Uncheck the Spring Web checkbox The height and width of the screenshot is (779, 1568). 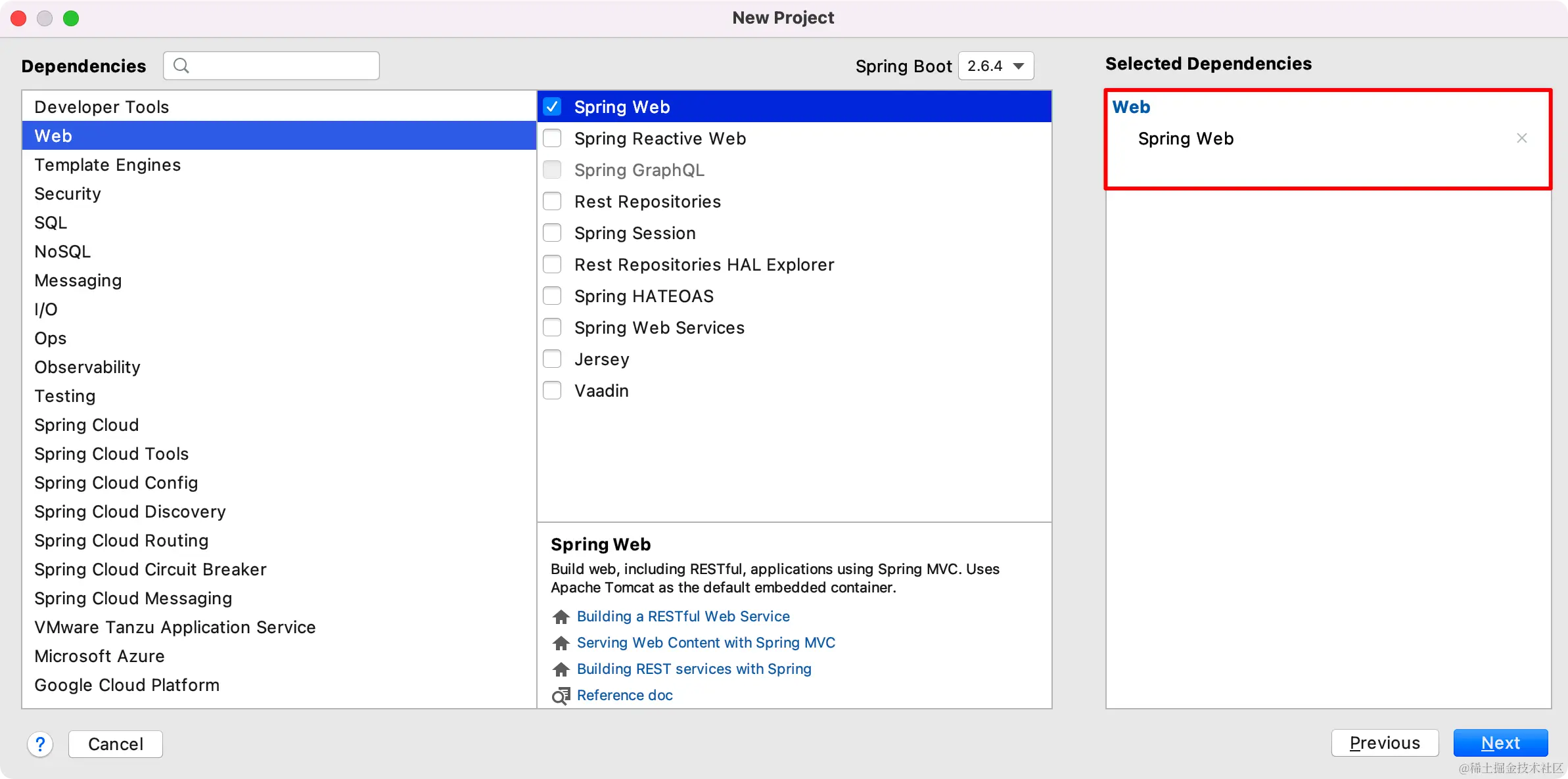553,107
